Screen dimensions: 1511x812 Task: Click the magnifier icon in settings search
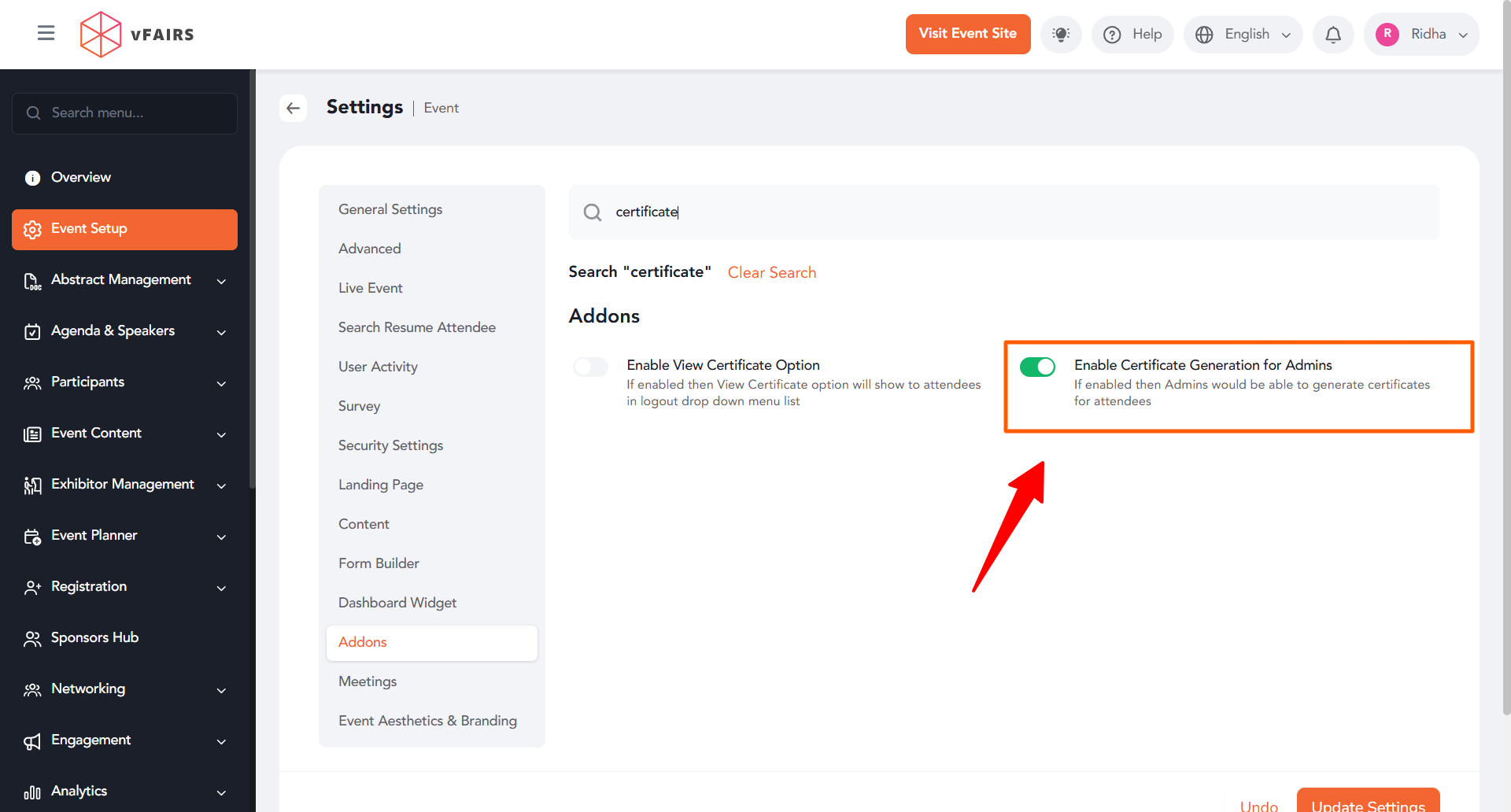click(x=593, y=212)
